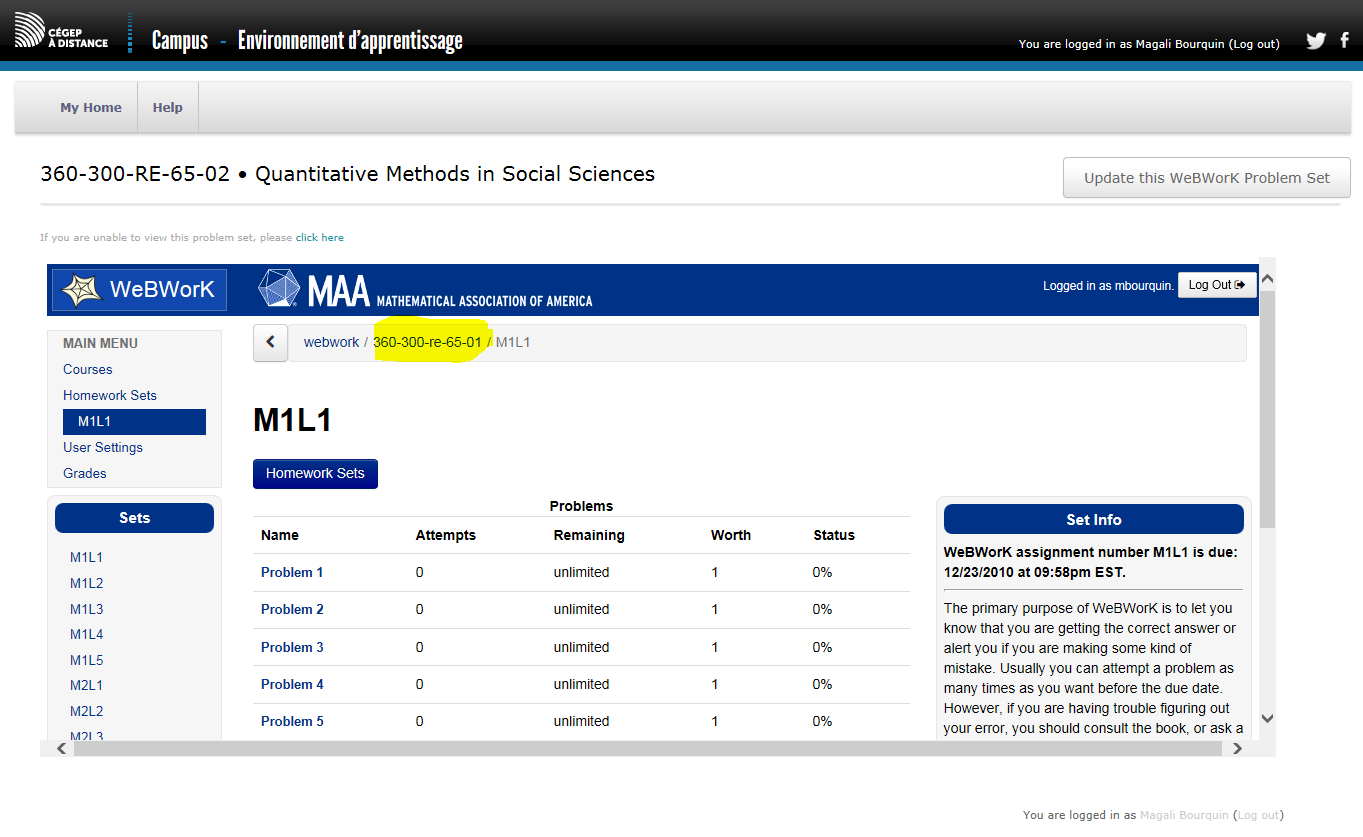Screen dimensions: 1363x837
Task: Select M1L4 in the Sets list
Action: (86, 634)
